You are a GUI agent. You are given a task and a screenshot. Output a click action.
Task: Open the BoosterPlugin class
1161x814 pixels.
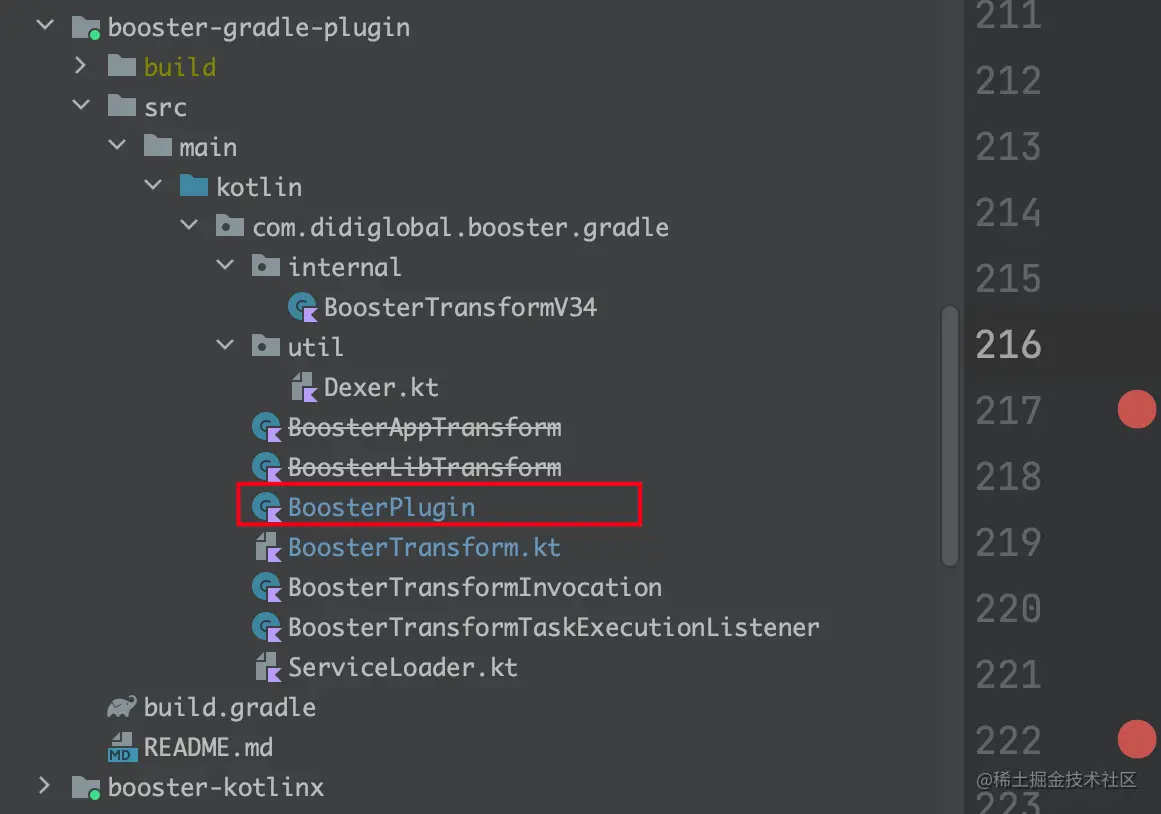[x=381, y=507]
